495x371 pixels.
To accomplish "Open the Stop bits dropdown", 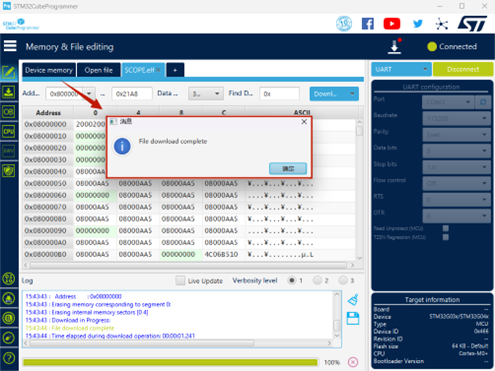I will tap(456, 167).
